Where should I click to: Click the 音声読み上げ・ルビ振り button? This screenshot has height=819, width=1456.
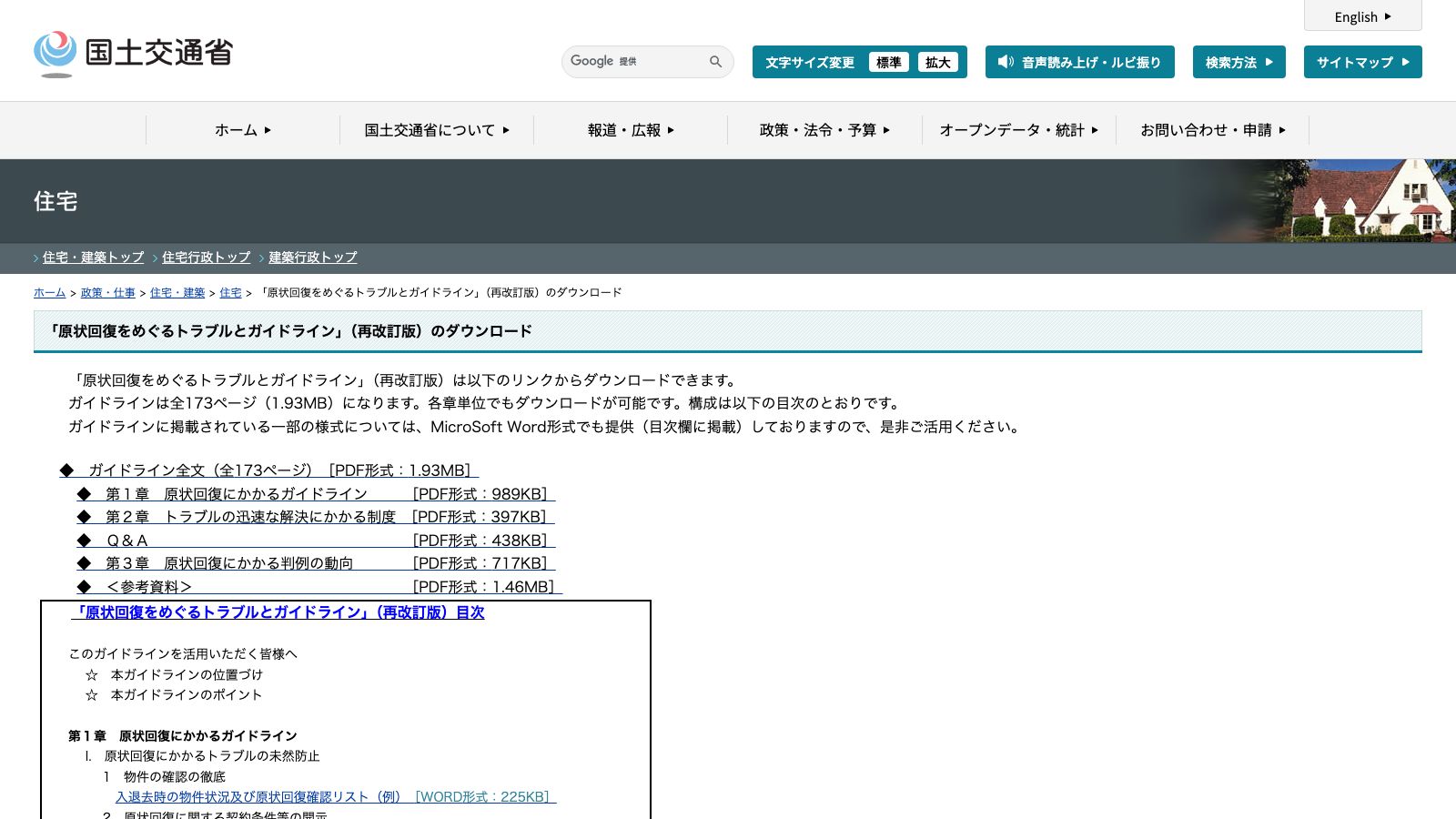(x=1079, y=62)
